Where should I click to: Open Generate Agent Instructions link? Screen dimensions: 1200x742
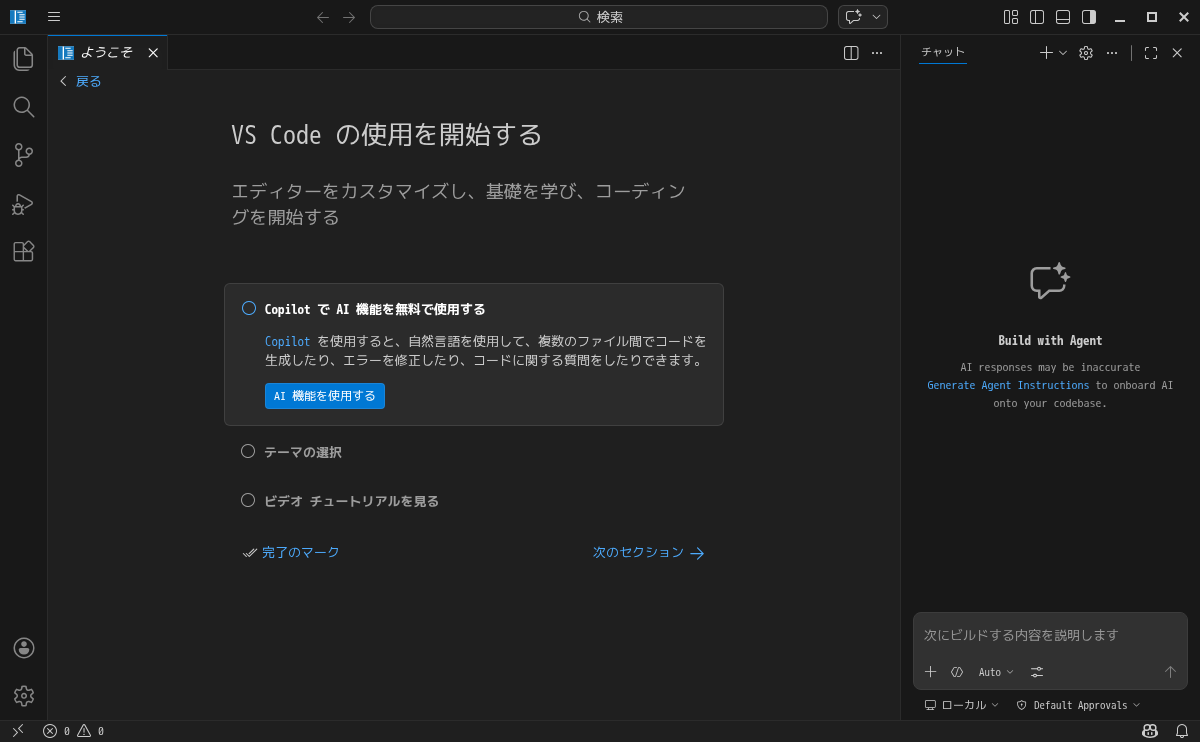1008,385
